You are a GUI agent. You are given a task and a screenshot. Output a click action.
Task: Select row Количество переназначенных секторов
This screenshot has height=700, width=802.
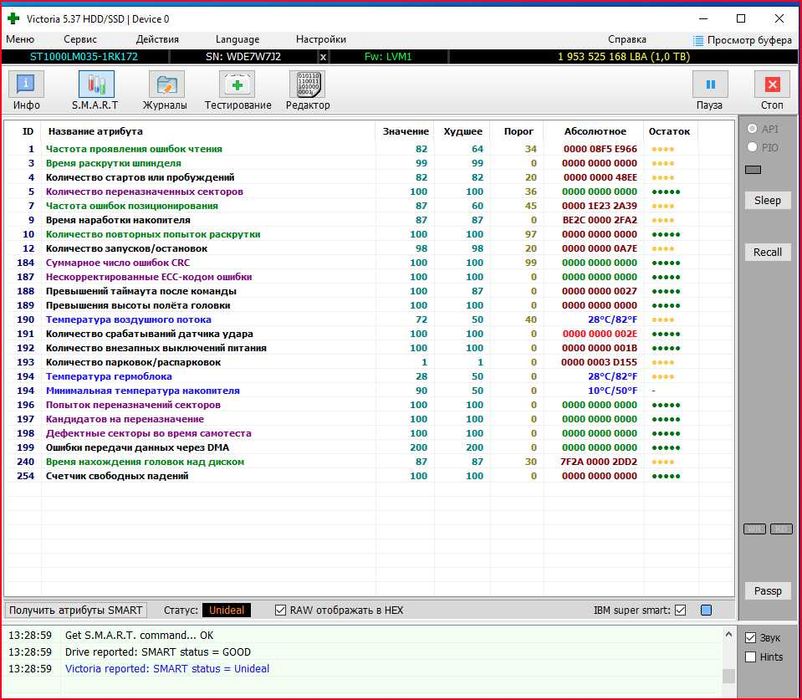368,192
